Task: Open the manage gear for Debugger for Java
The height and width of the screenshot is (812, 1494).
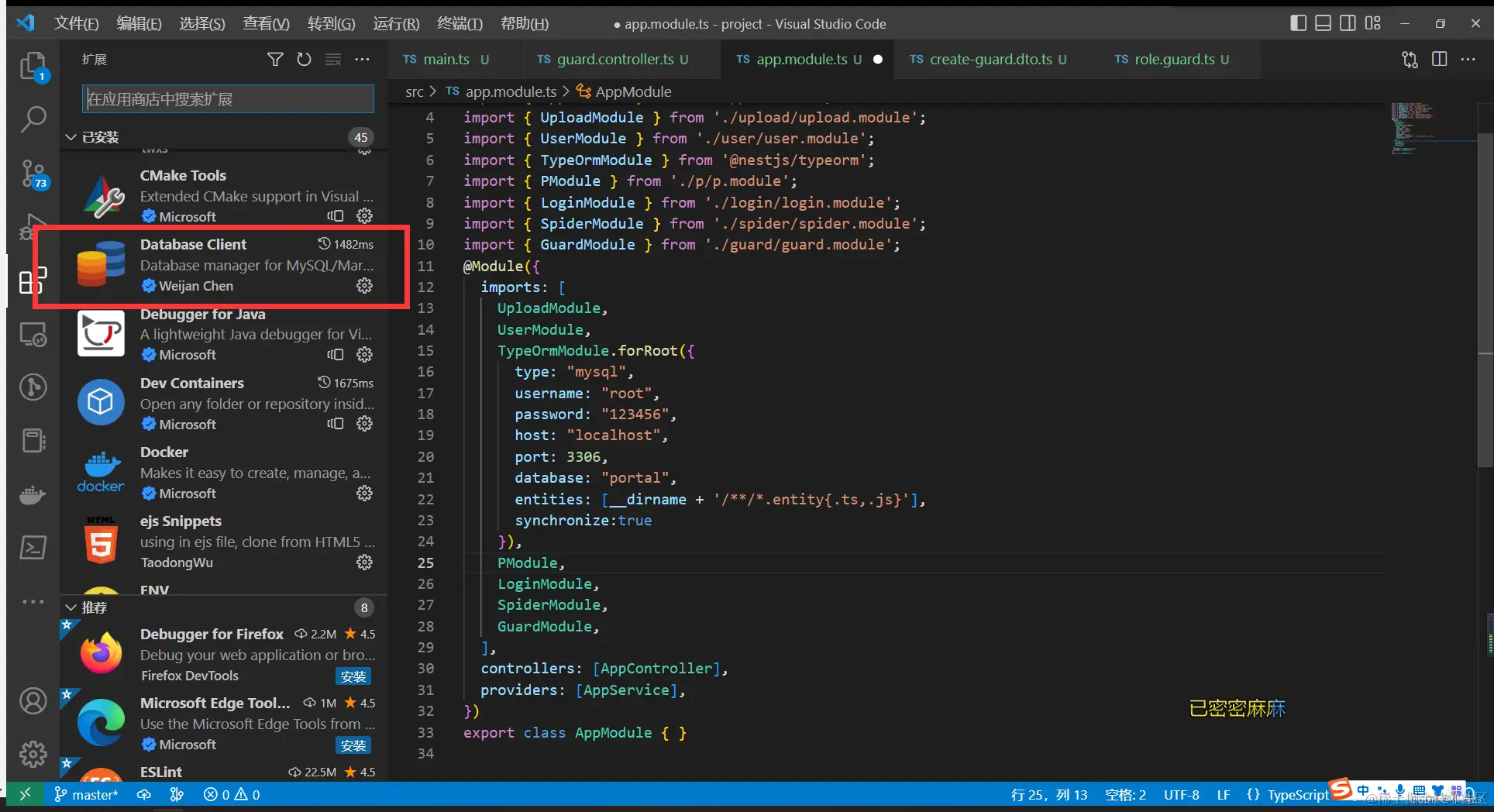Action: (x=364, y=355)
